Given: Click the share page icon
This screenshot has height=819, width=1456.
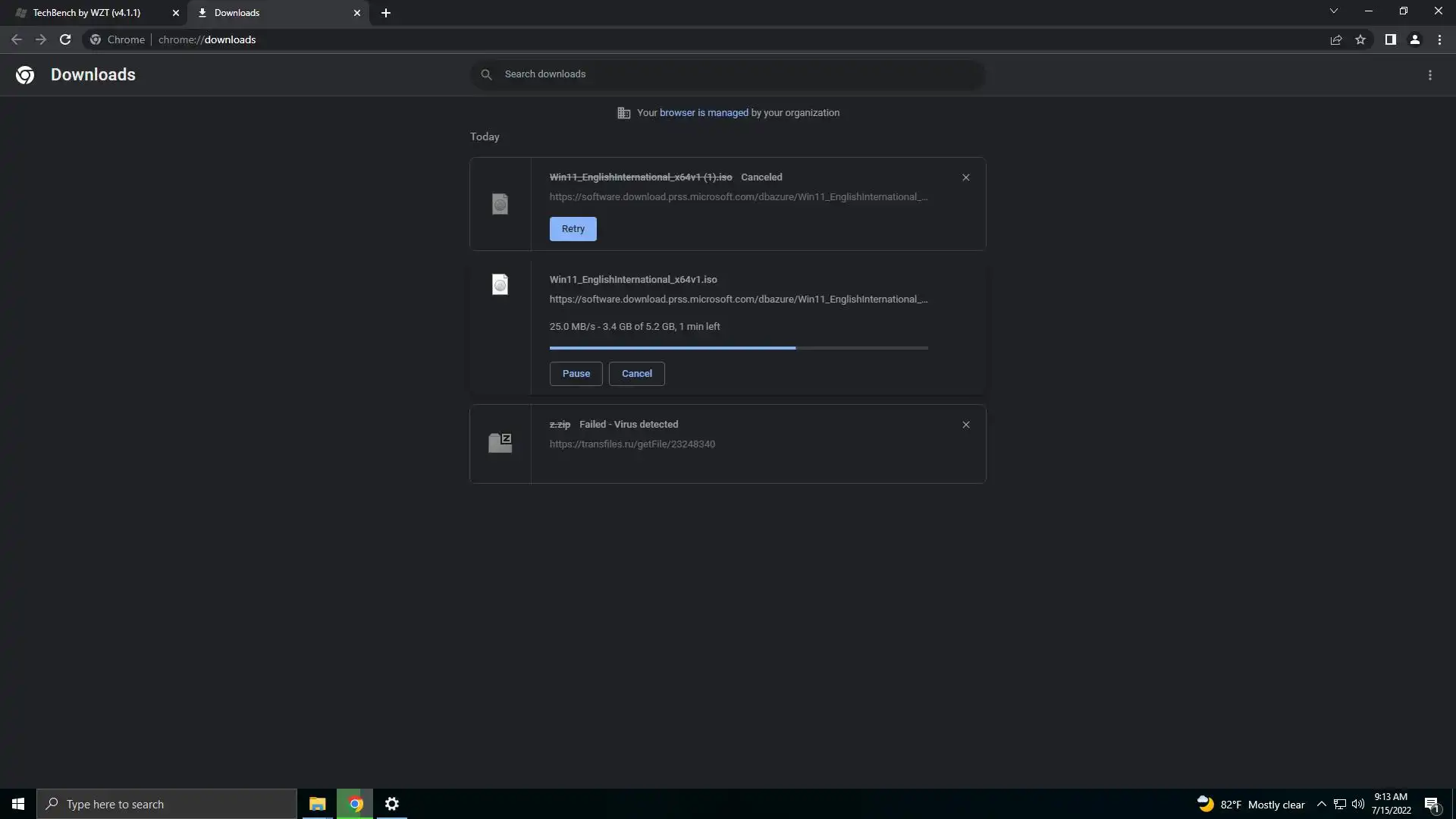Looking at the screenshot, I should 1336,40.
